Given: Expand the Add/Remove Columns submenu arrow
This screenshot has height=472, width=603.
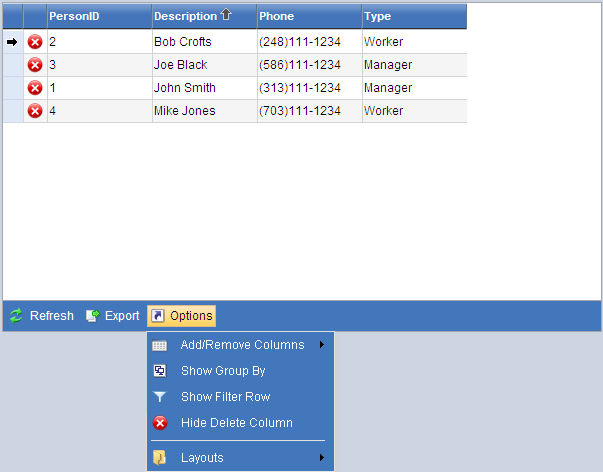Looking at the screenshot, I should (322, 345).
